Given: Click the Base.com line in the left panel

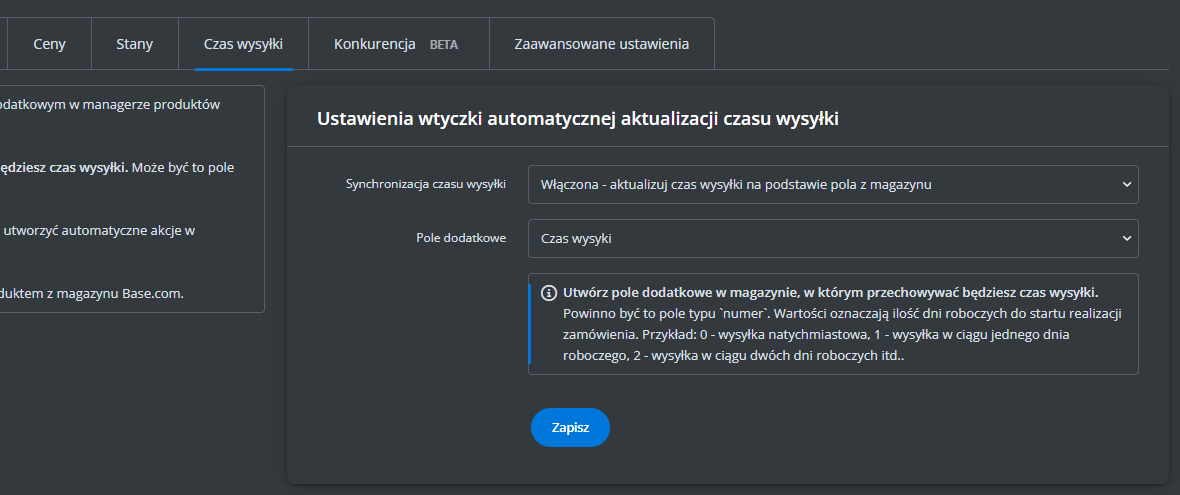Looking at the screenshot, I should tap(92, 293).
